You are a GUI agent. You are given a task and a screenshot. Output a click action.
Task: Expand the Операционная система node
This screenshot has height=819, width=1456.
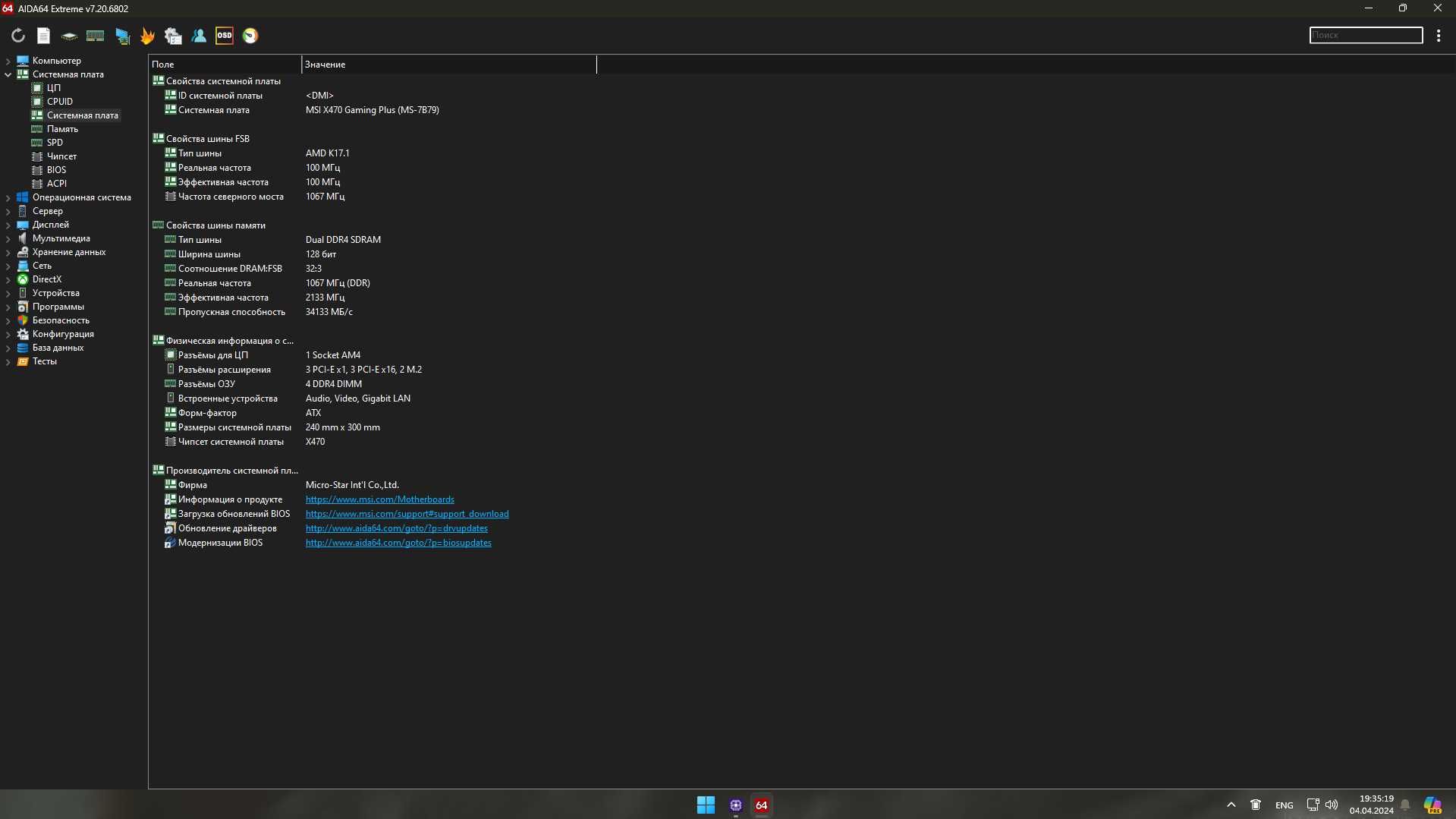pyautogui.click(x=8, y=197)
